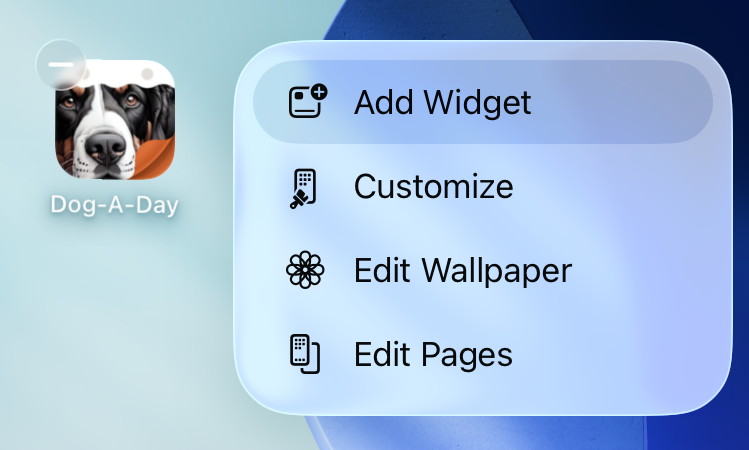Select Edit Wallpaper menu text
The width and height of the screenshot is (749, 450).
tap(463, 271)
